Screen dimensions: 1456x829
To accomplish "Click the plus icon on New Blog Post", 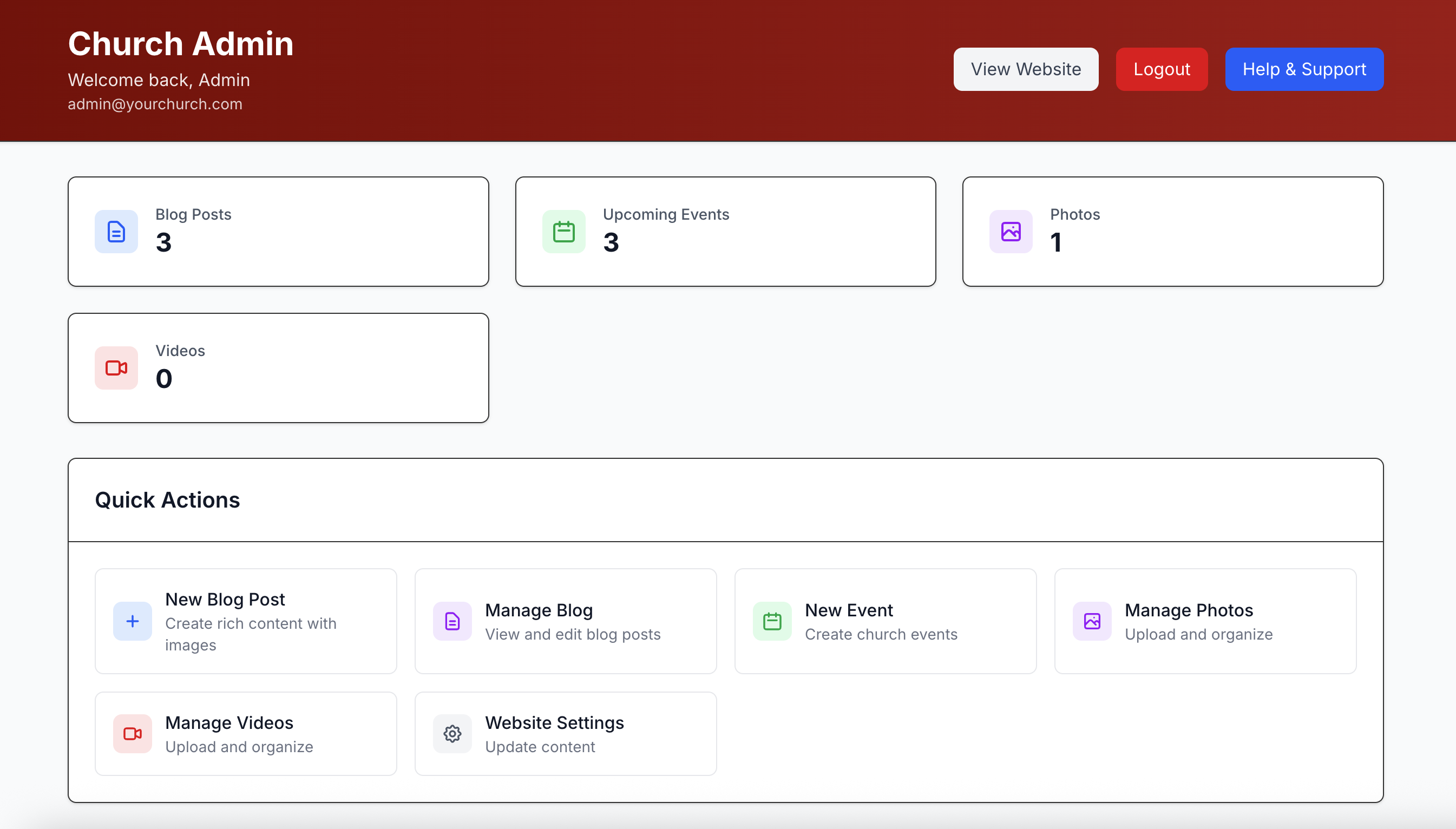I will click(132, 621).
